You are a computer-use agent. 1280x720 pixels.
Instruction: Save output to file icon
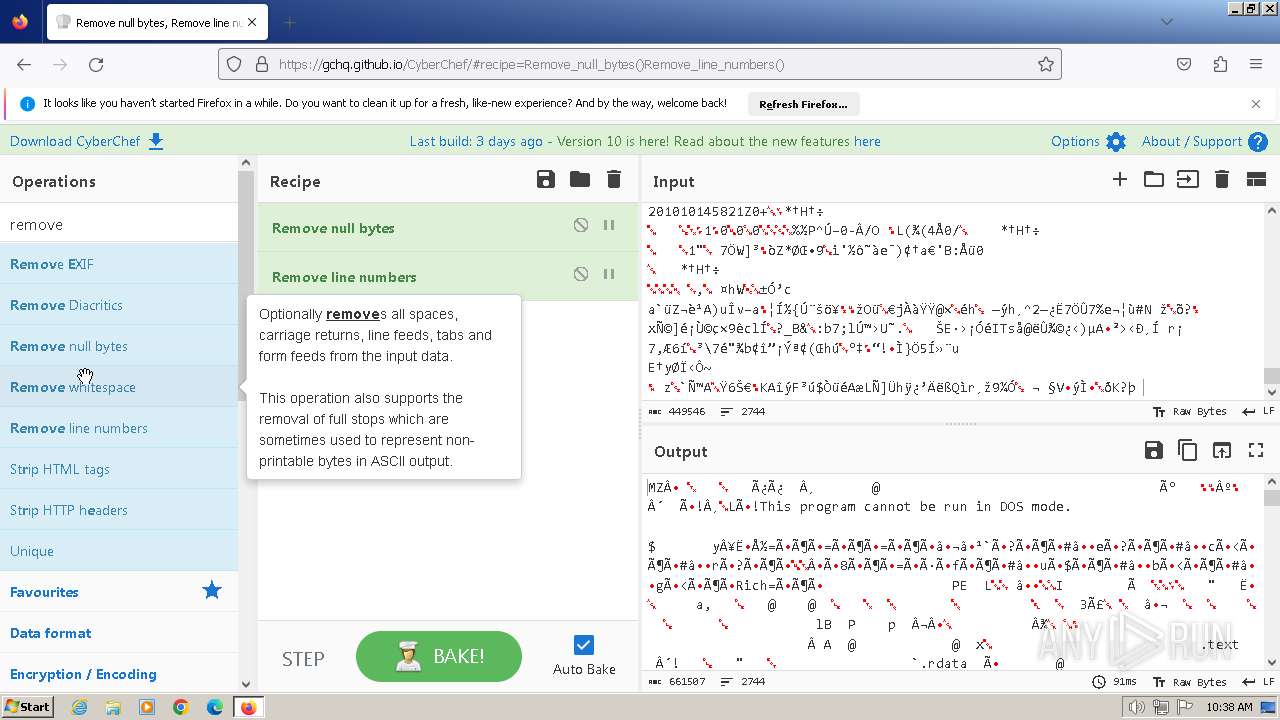[1153, 451]
